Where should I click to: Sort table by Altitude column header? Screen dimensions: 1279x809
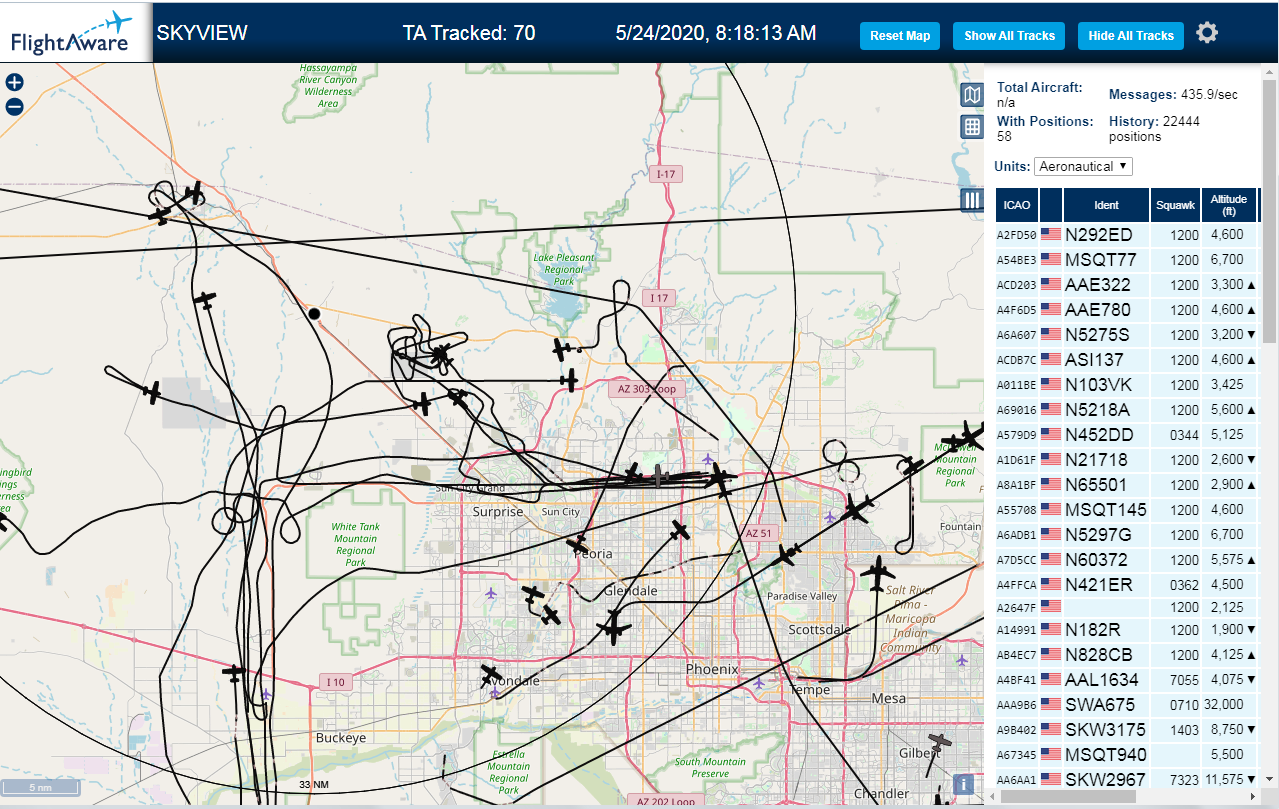point(1229,205)
